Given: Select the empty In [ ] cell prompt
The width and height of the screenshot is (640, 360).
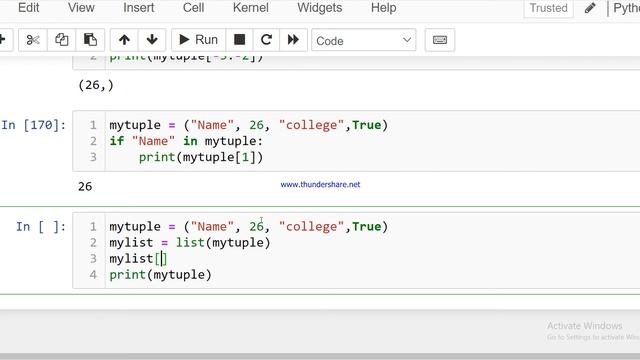Looking at the screenshot, I should point(41,227).
